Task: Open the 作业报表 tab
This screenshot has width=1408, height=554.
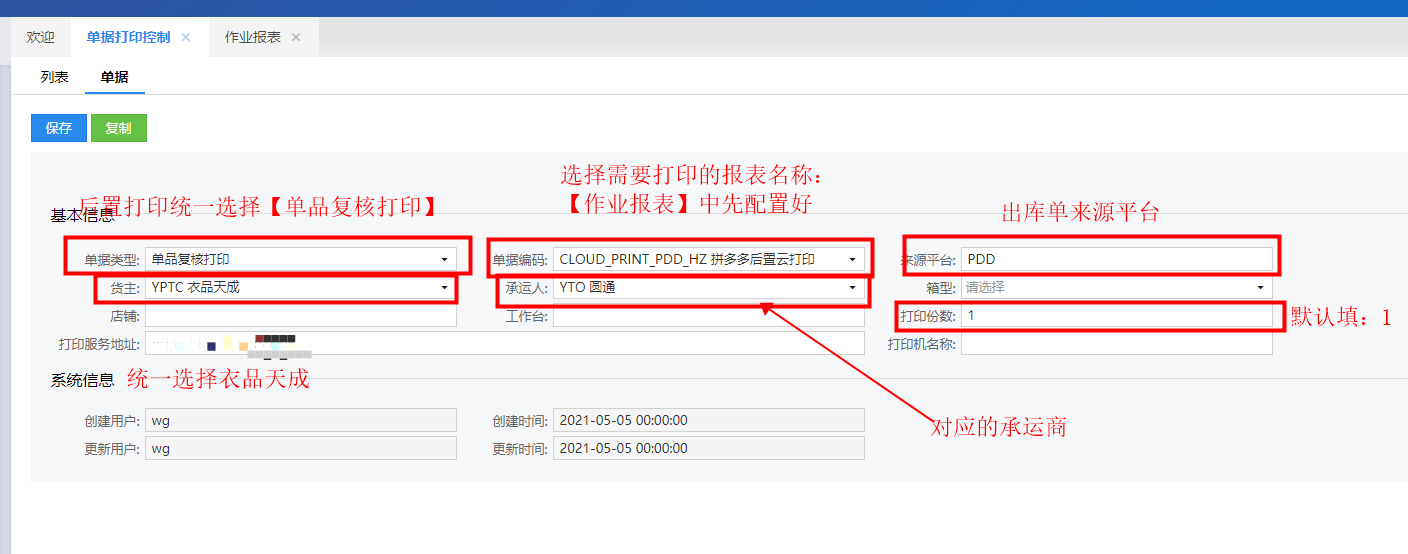Action: point(252,37)
